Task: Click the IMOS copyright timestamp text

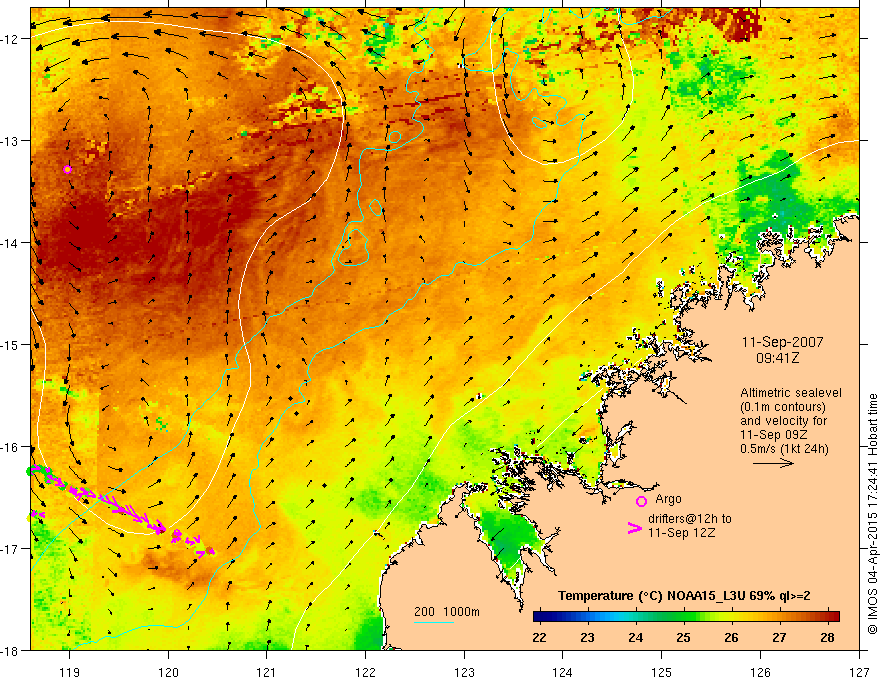Action: pyautogui.click(x=872, y=514)
